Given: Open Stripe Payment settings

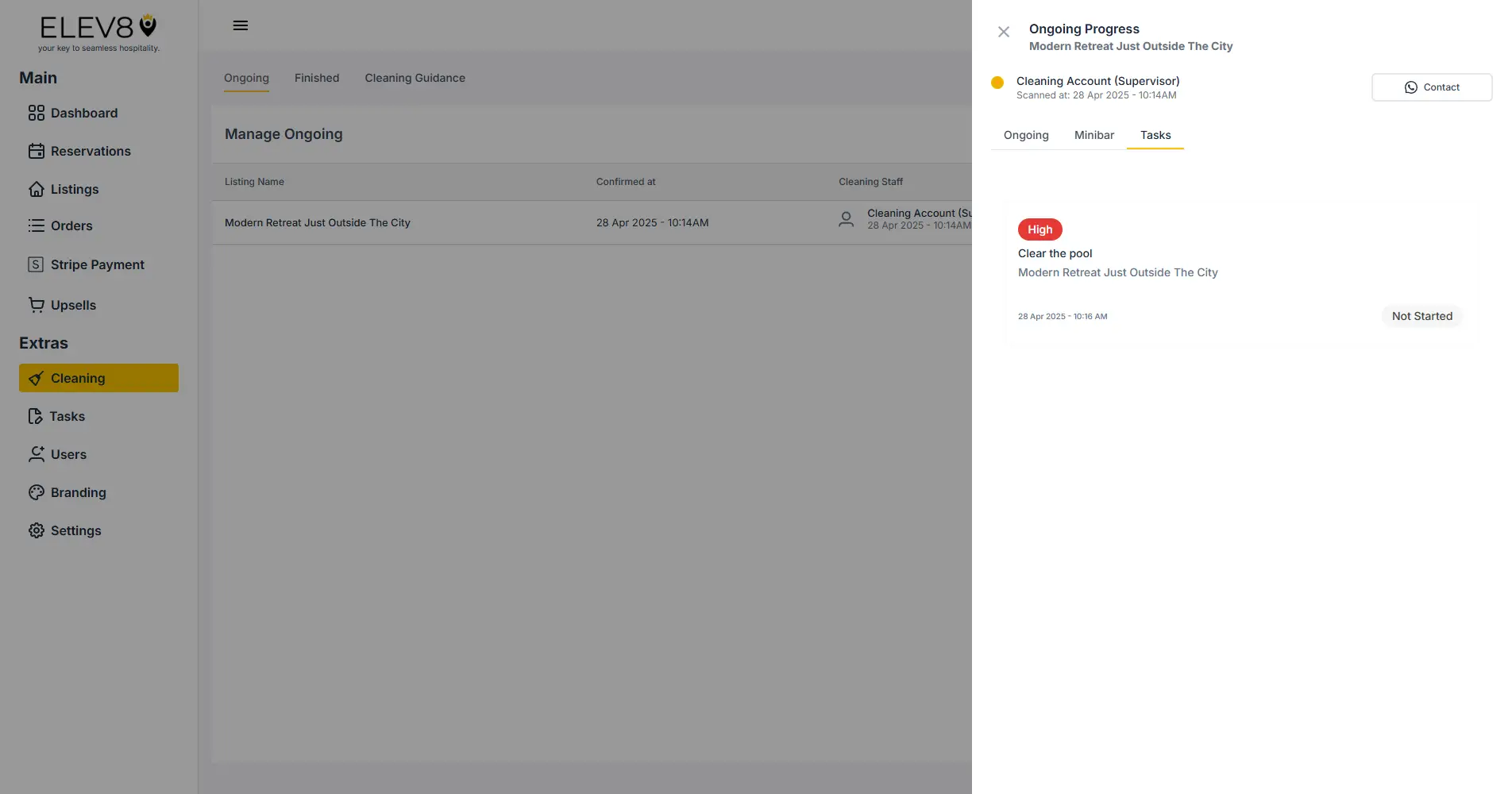Looking at the screenshot, I should coord(97,264).
